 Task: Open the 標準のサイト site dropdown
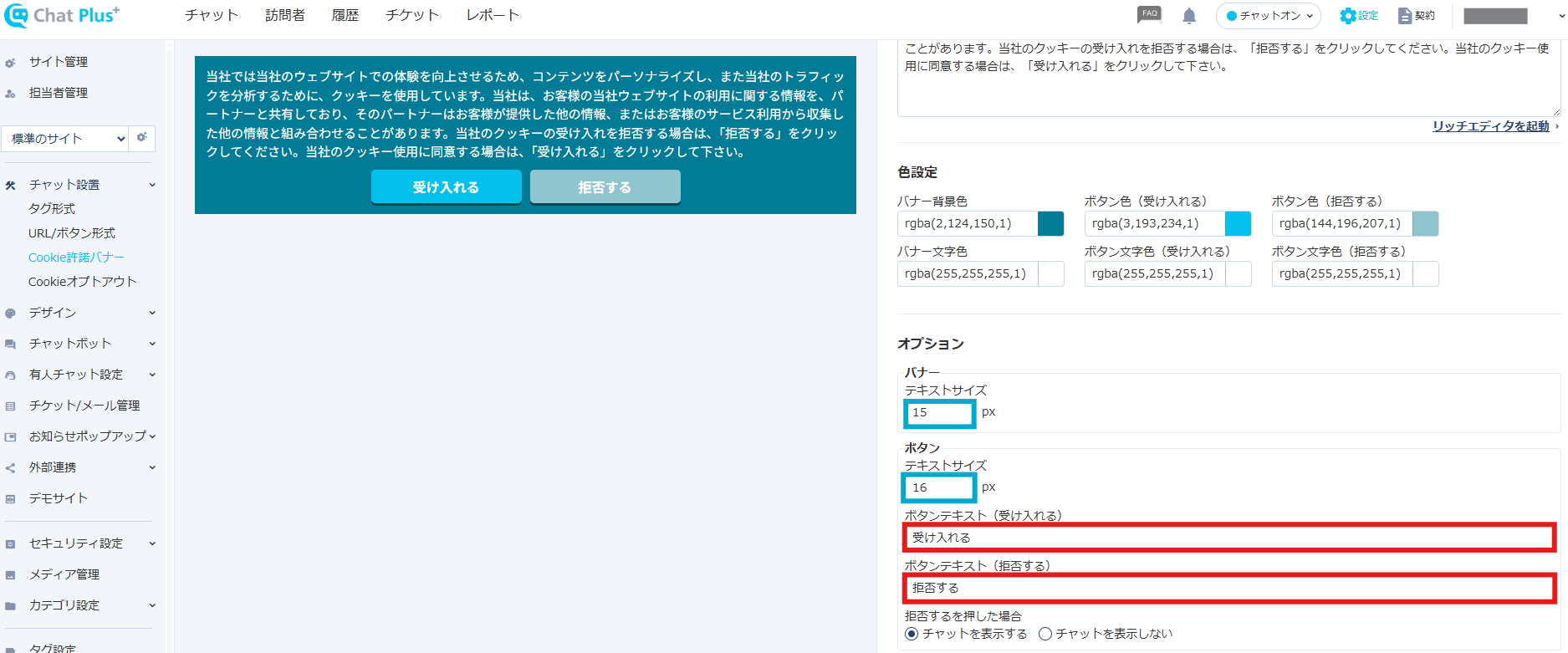[65, 138]
